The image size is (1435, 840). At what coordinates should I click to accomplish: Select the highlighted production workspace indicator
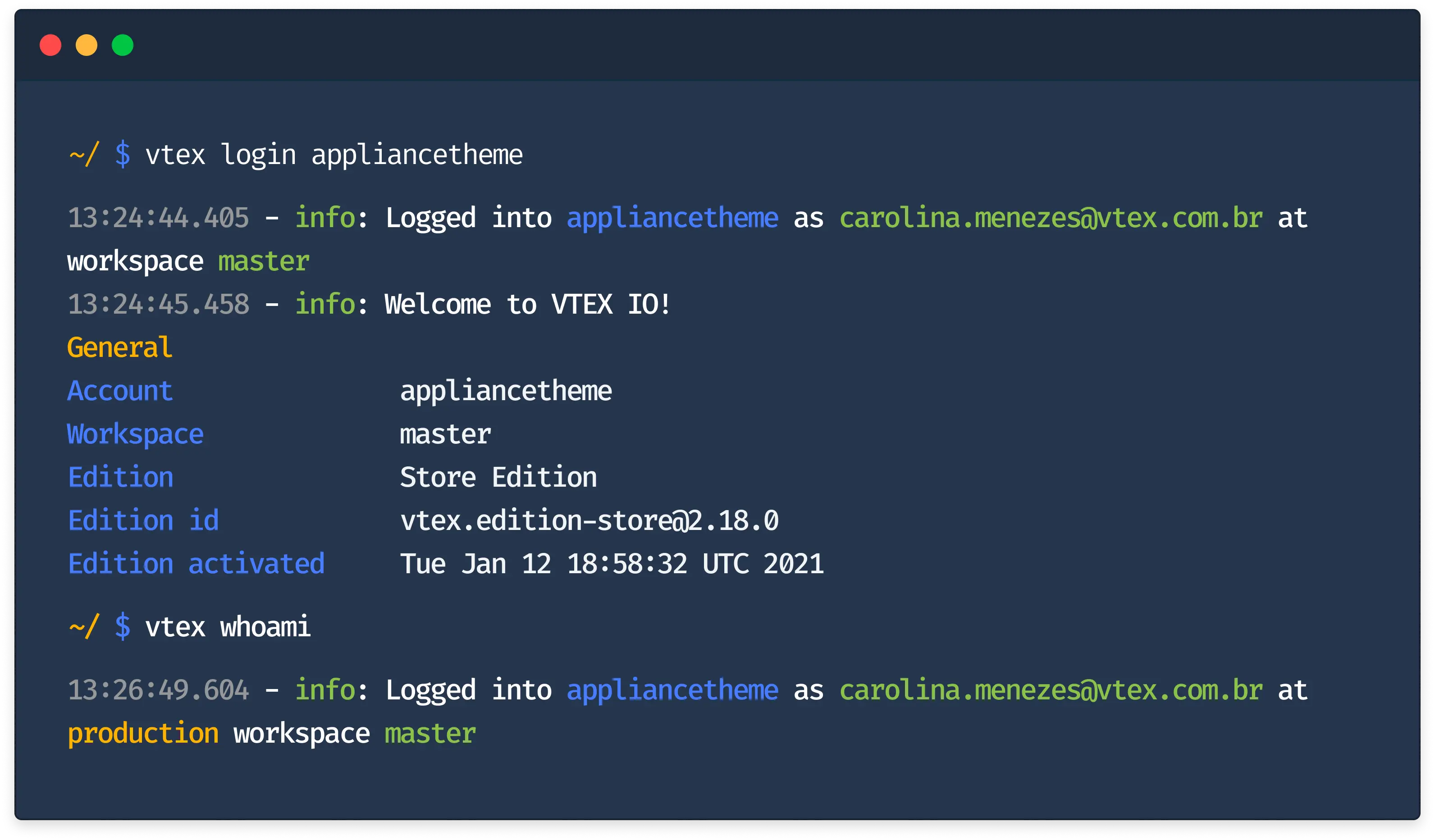(142, 732)
